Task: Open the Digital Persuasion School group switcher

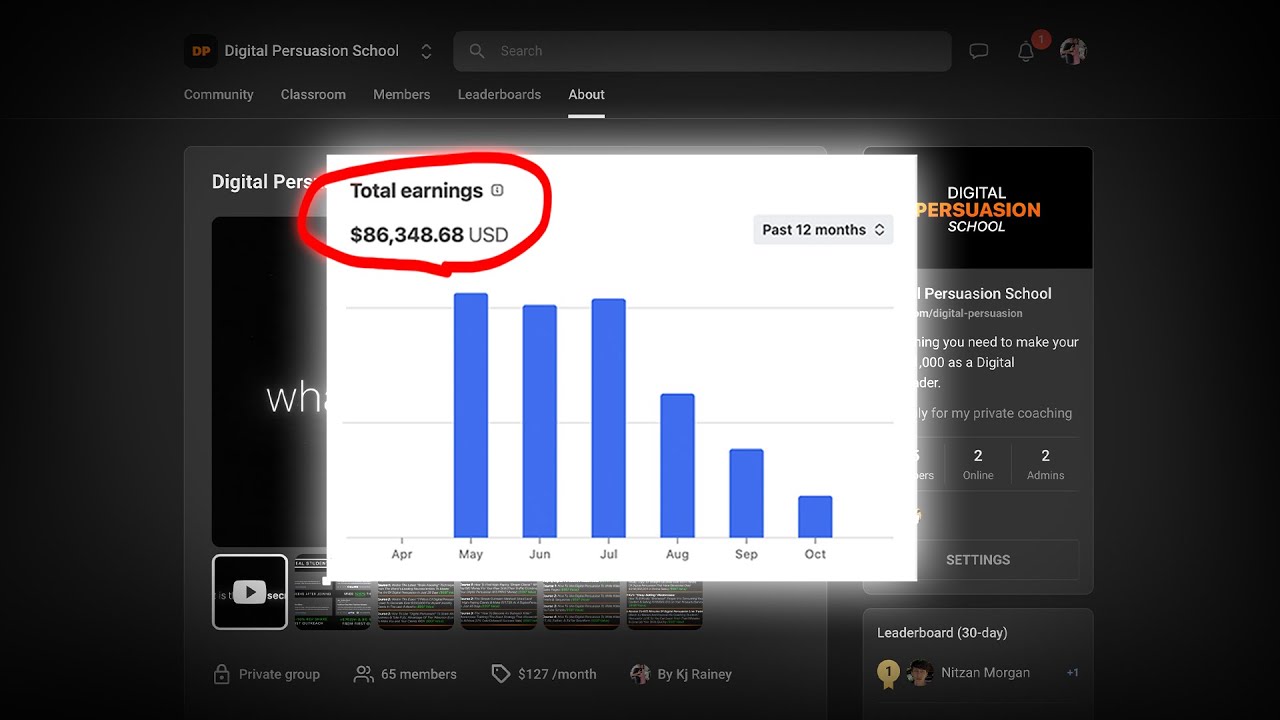Action: (x=426, y=51)
